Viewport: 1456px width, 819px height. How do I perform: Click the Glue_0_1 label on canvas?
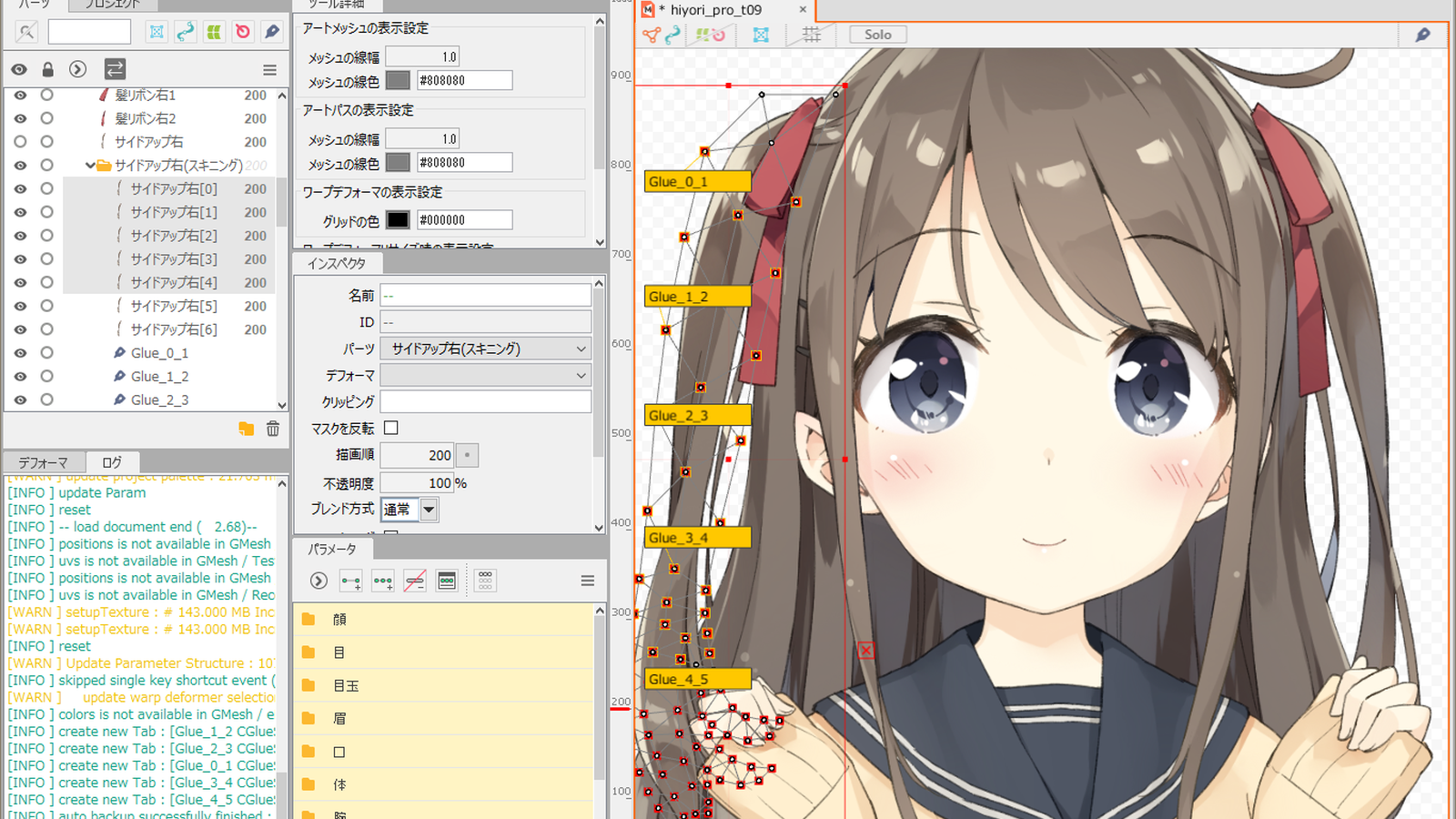pos(698,181)
